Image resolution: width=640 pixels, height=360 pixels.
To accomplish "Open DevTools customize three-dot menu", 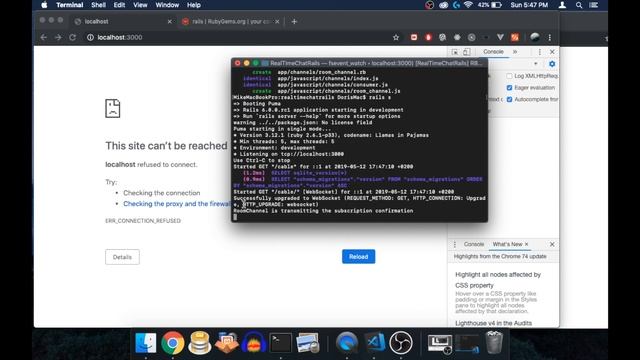I will click(x=540, y=52).
